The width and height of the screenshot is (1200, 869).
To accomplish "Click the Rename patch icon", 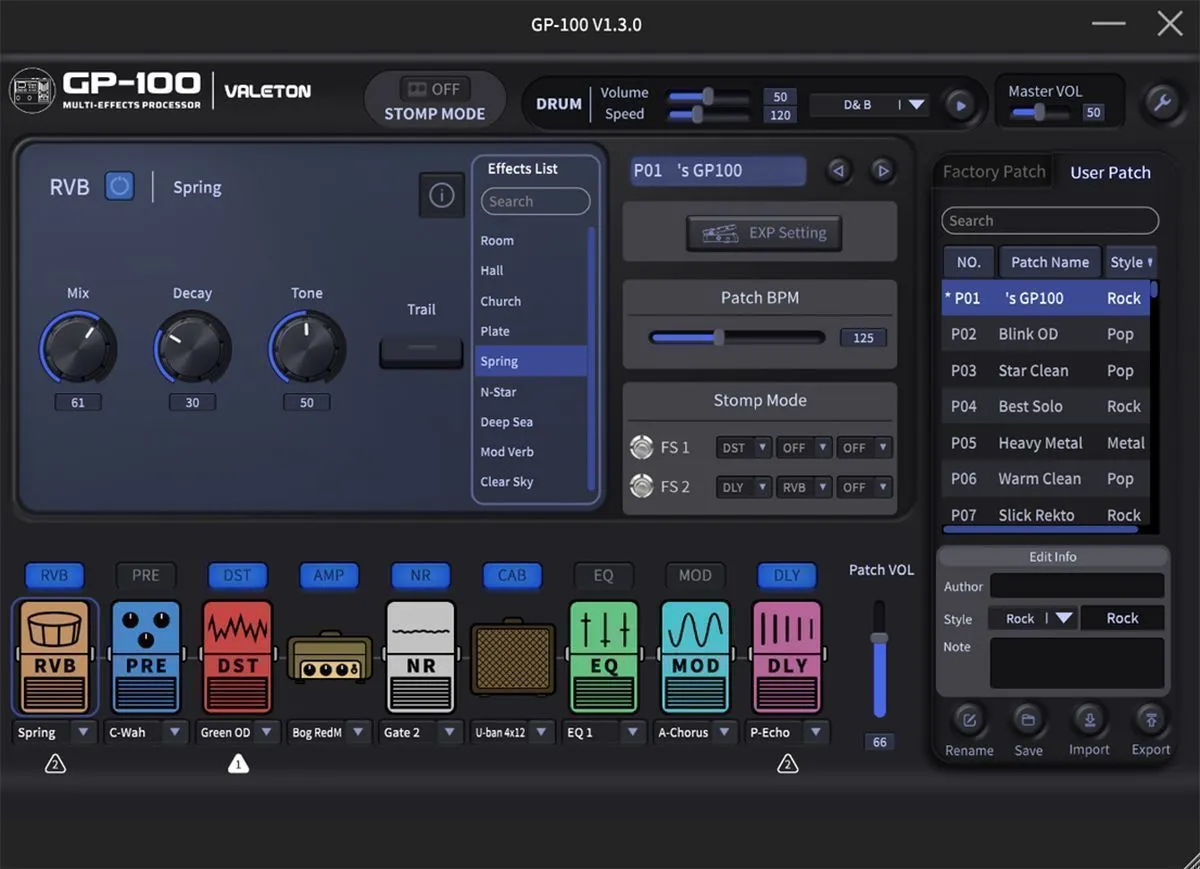I will point(969,719).
